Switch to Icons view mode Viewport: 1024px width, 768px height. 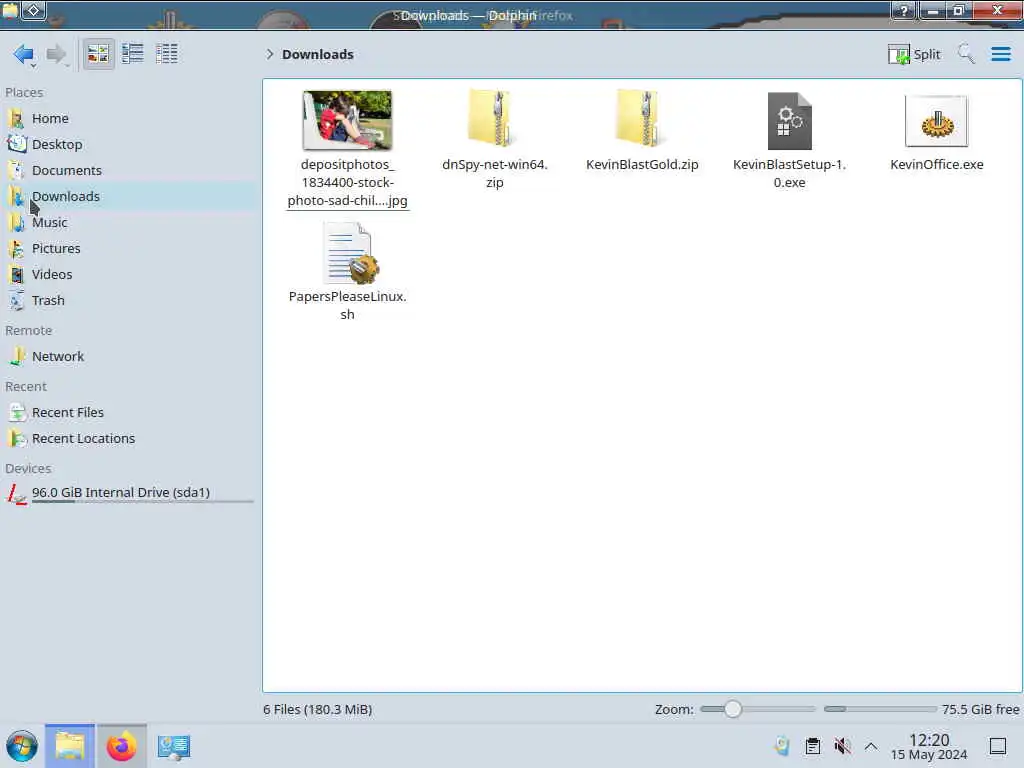click(98, 54)
